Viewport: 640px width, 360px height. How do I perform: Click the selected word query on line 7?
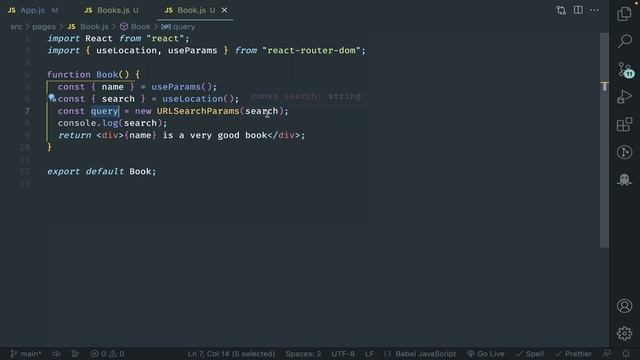point(104,111)
